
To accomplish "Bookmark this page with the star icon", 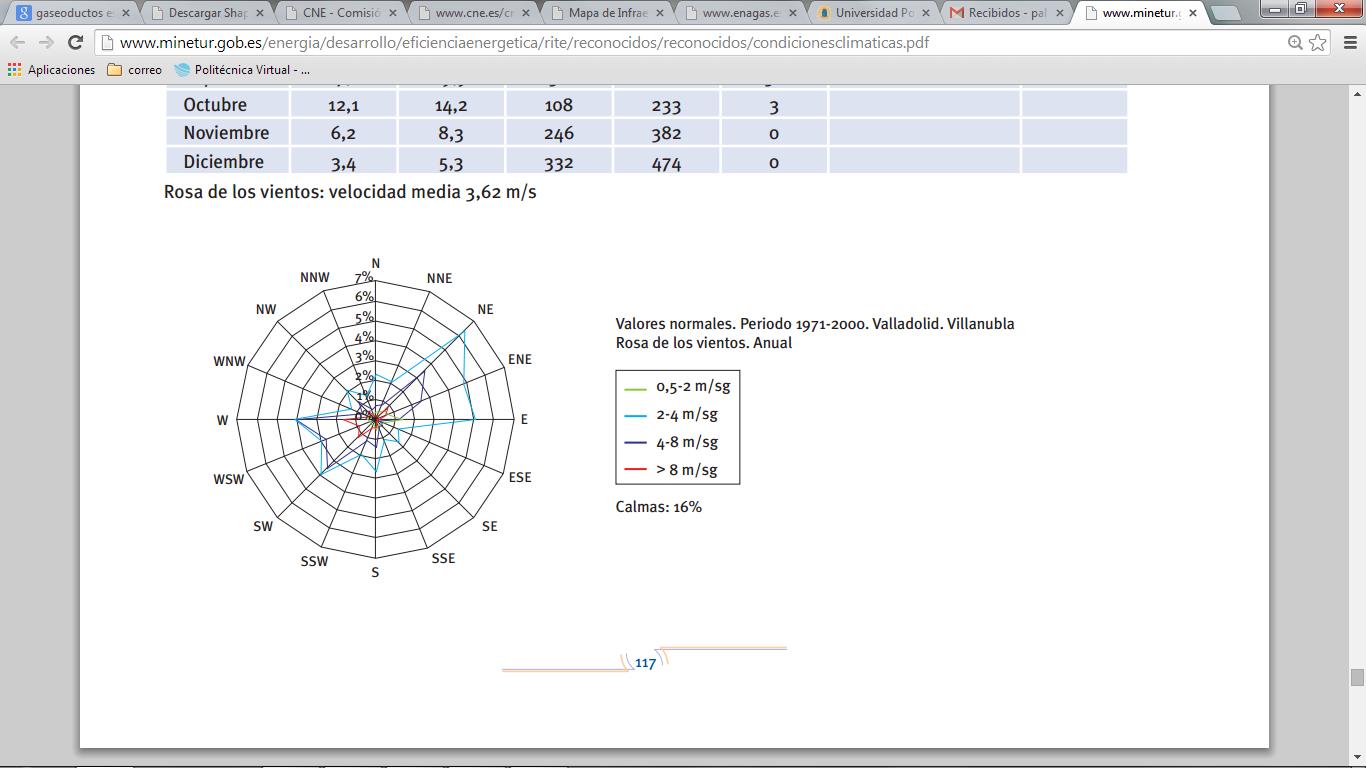I will pos(1318,43).
